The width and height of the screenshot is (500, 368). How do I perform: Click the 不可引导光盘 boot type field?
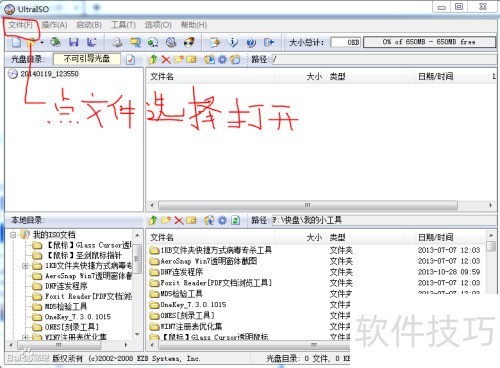[x=87, y=59]
